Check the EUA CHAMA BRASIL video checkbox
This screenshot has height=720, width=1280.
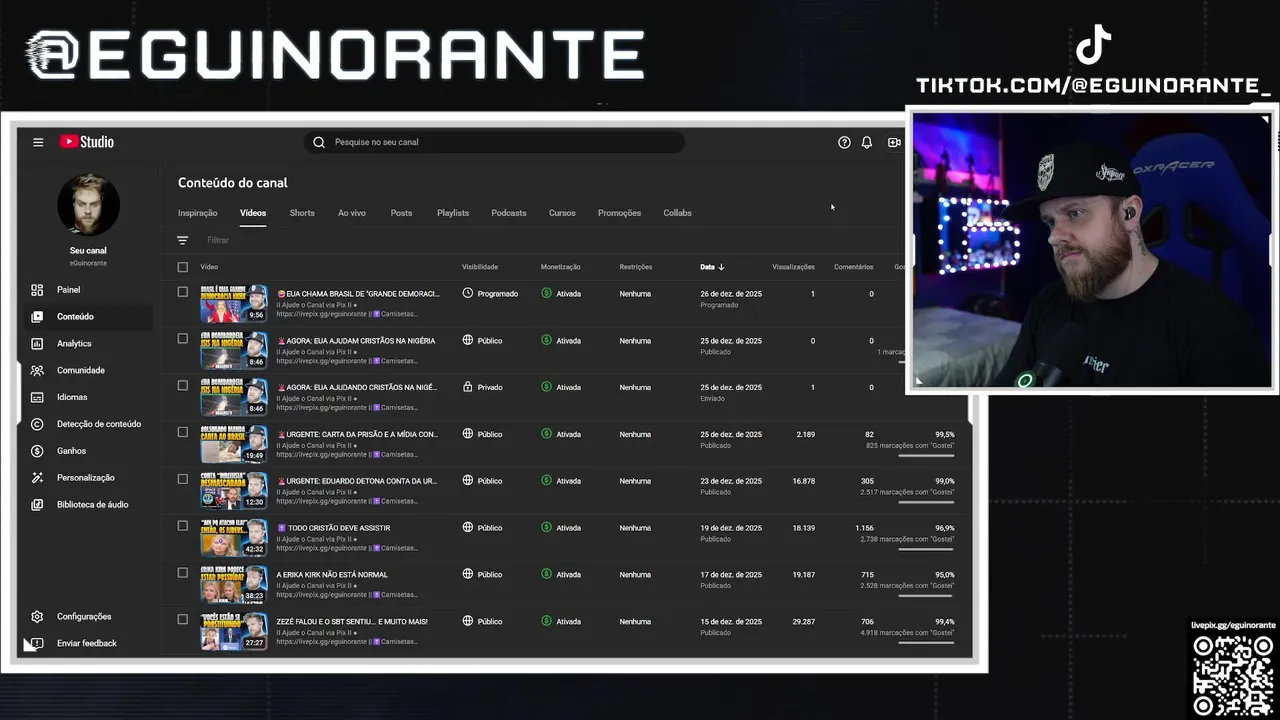coord(182,292)
